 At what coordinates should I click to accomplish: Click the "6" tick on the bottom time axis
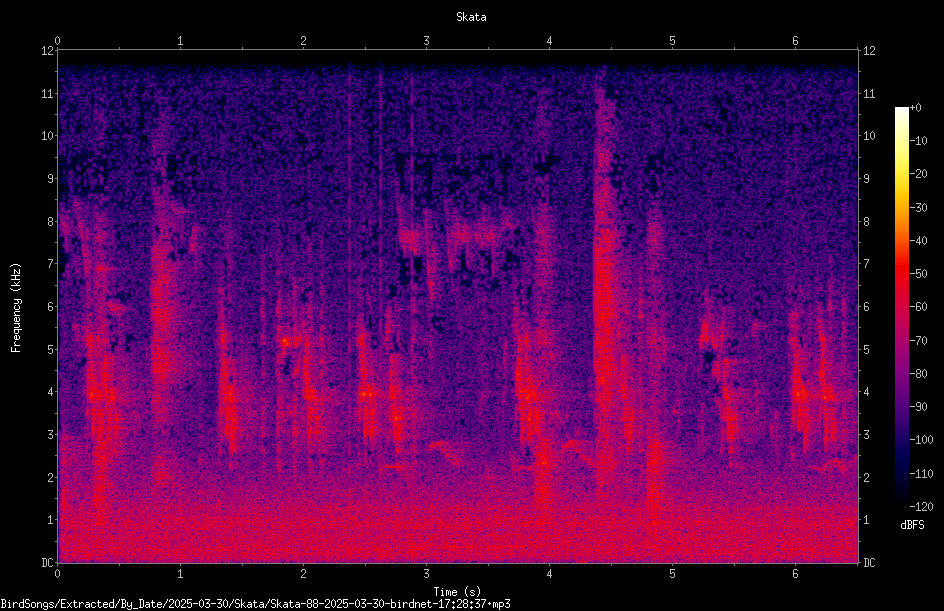coord(795,574)
